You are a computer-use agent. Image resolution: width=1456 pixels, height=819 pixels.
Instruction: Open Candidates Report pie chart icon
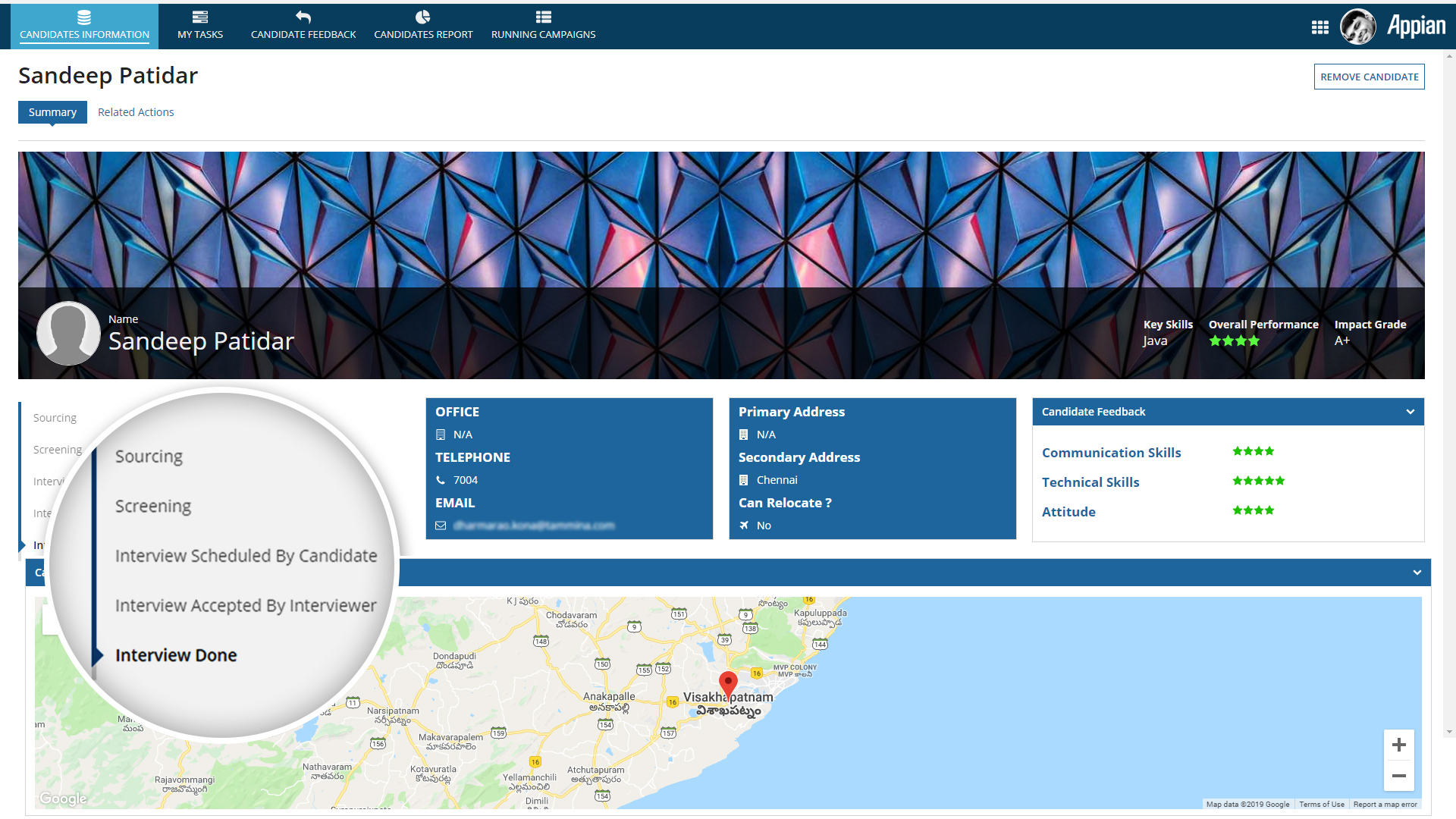coord(423,17)
